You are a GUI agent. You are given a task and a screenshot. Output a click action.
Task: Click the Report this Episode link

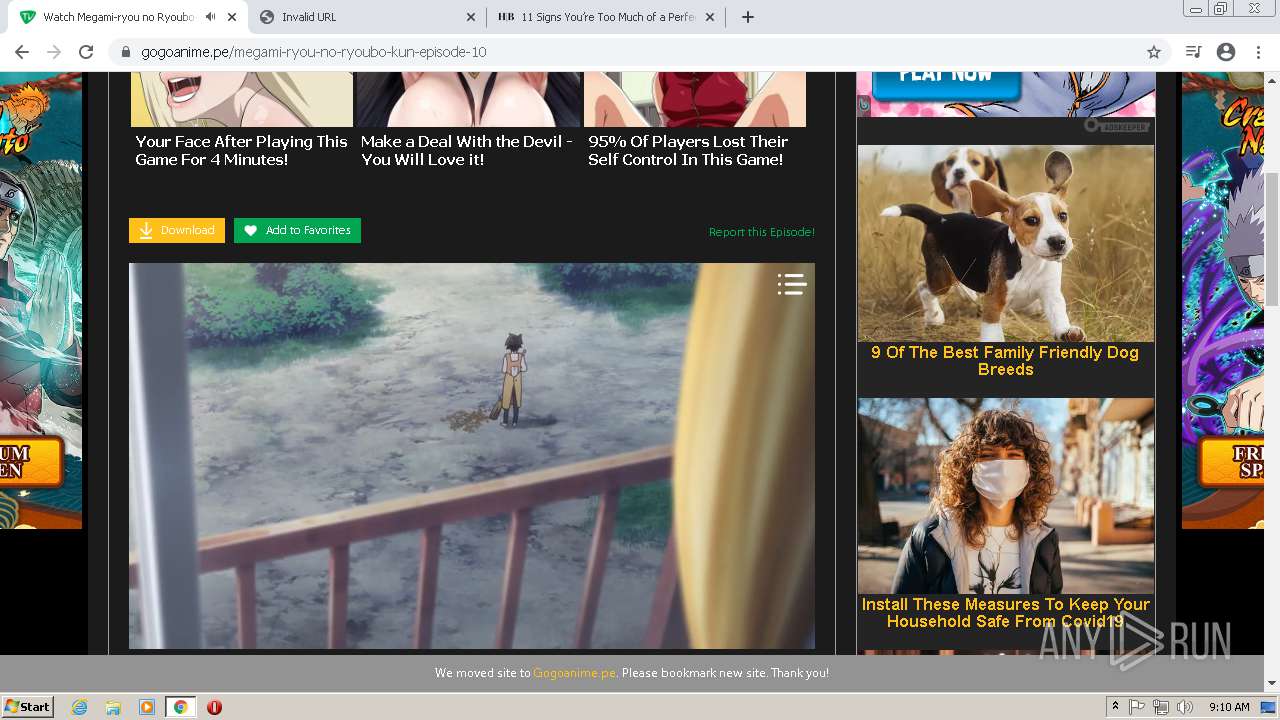[x=762, y=232]
